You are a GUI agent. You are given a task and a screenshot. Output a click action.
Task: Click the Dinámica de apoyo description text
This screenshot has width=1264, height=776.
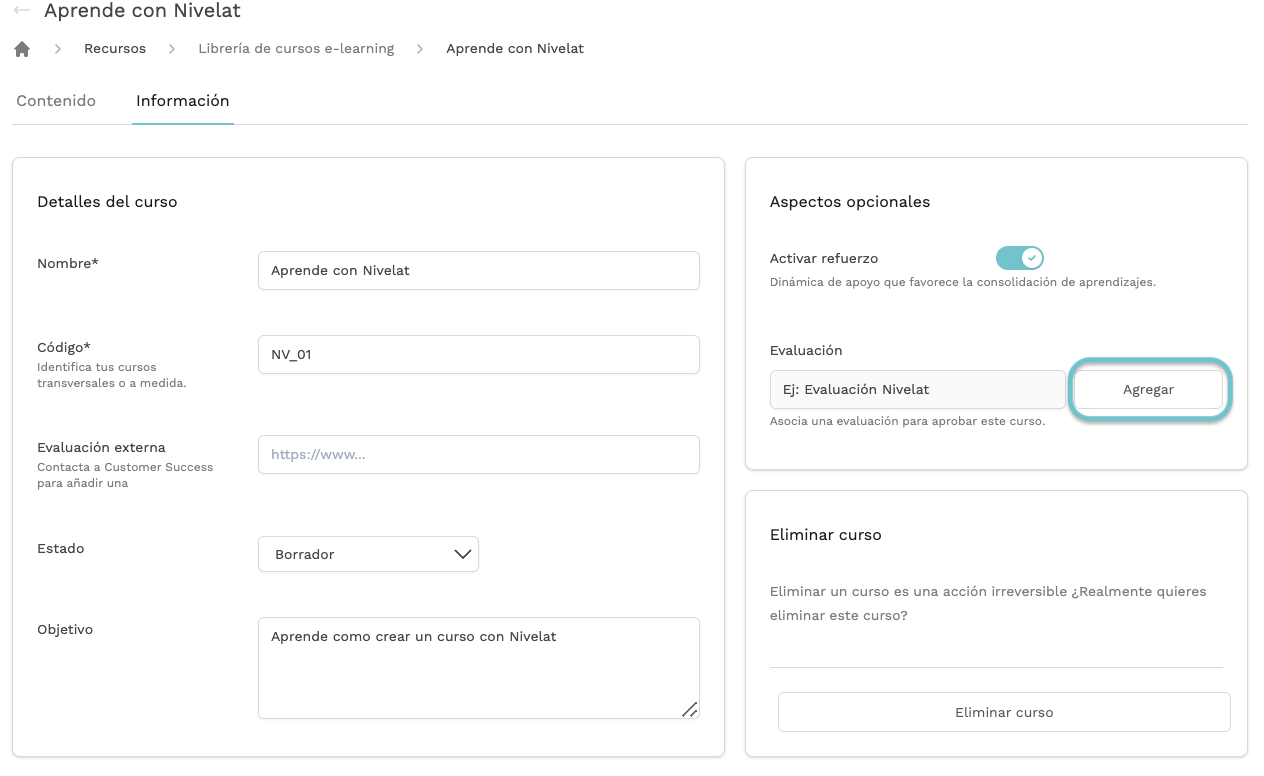(x=963, y=282)
